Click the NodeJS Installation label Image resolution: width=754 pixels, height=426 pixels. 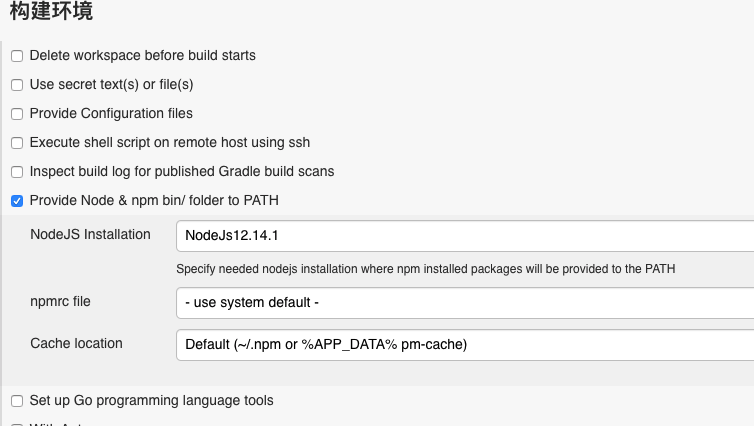coord(90,235)
